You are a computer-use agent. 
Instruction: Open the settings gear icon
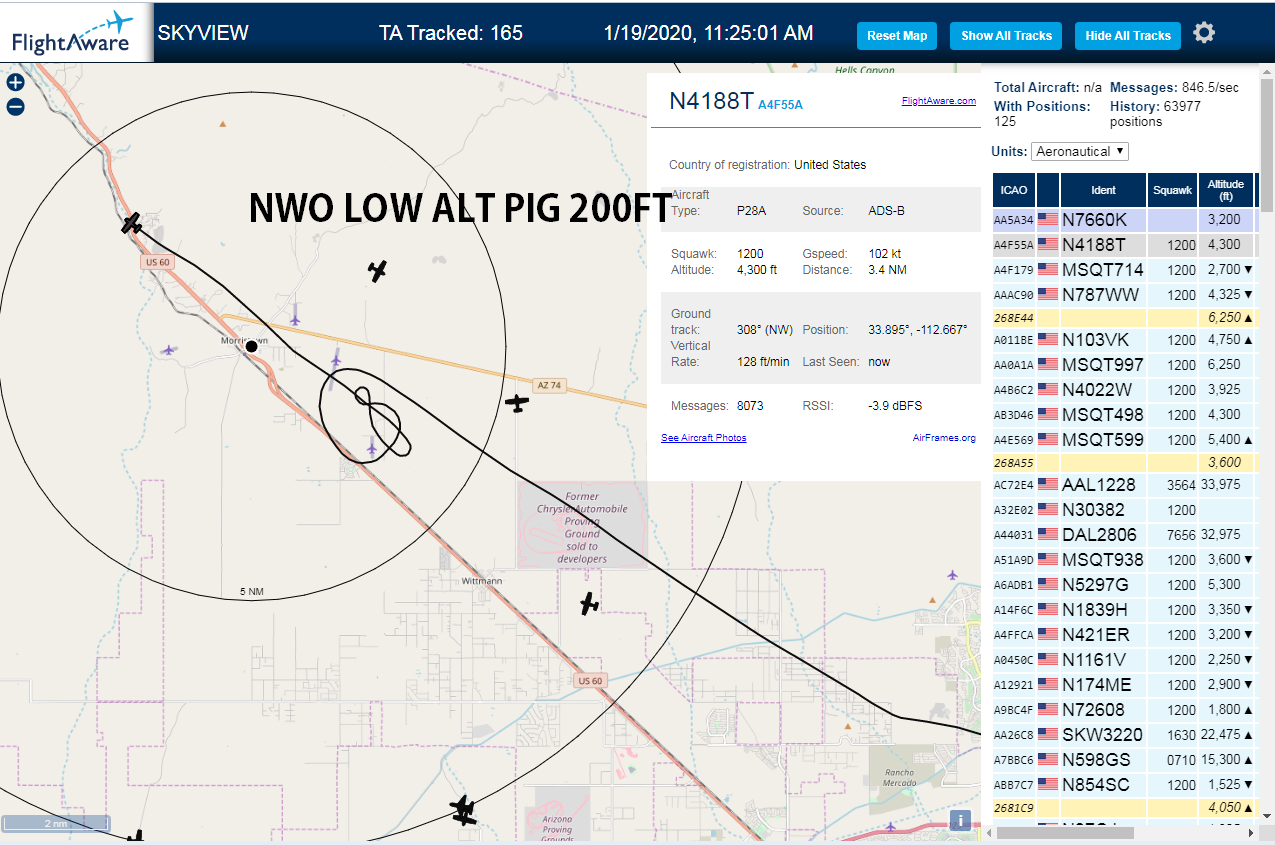click(1204, 33)
